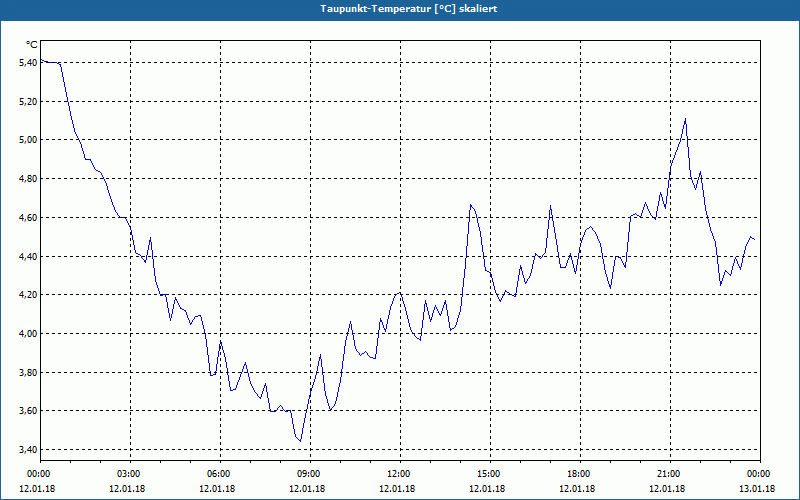Viewport: 800px width, 500px height.
Task: Select the 3,60 y-axis value
Action: point(28,410)
